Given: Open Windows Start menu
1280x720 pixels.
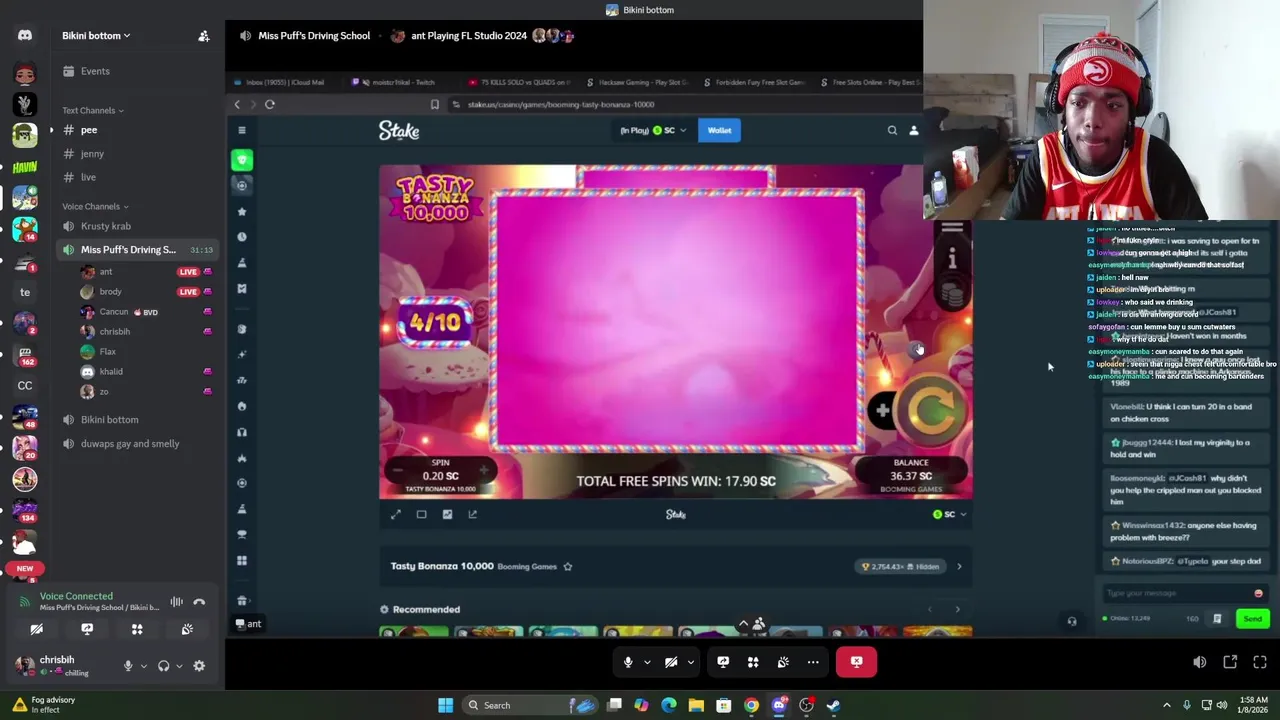Looking at the screenshot, I should tap(445, 705).
